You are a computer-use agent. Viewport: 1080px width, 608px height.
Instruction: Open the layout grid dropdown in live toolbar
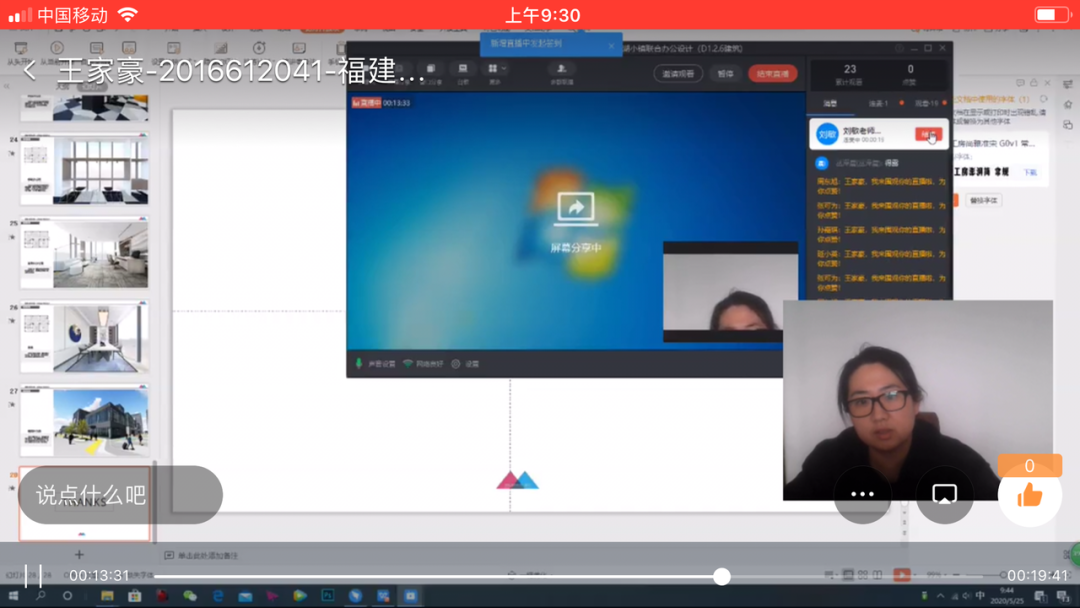[495, 70]
